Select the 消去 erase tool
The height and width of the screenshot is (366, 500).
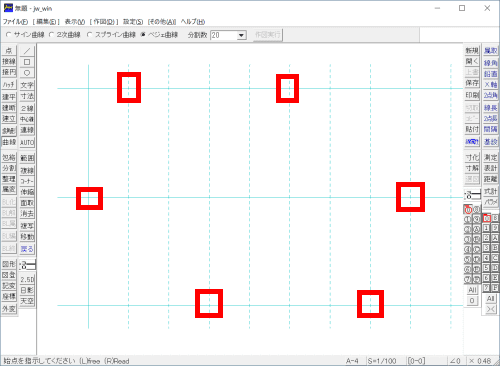[x=27, y=213]
